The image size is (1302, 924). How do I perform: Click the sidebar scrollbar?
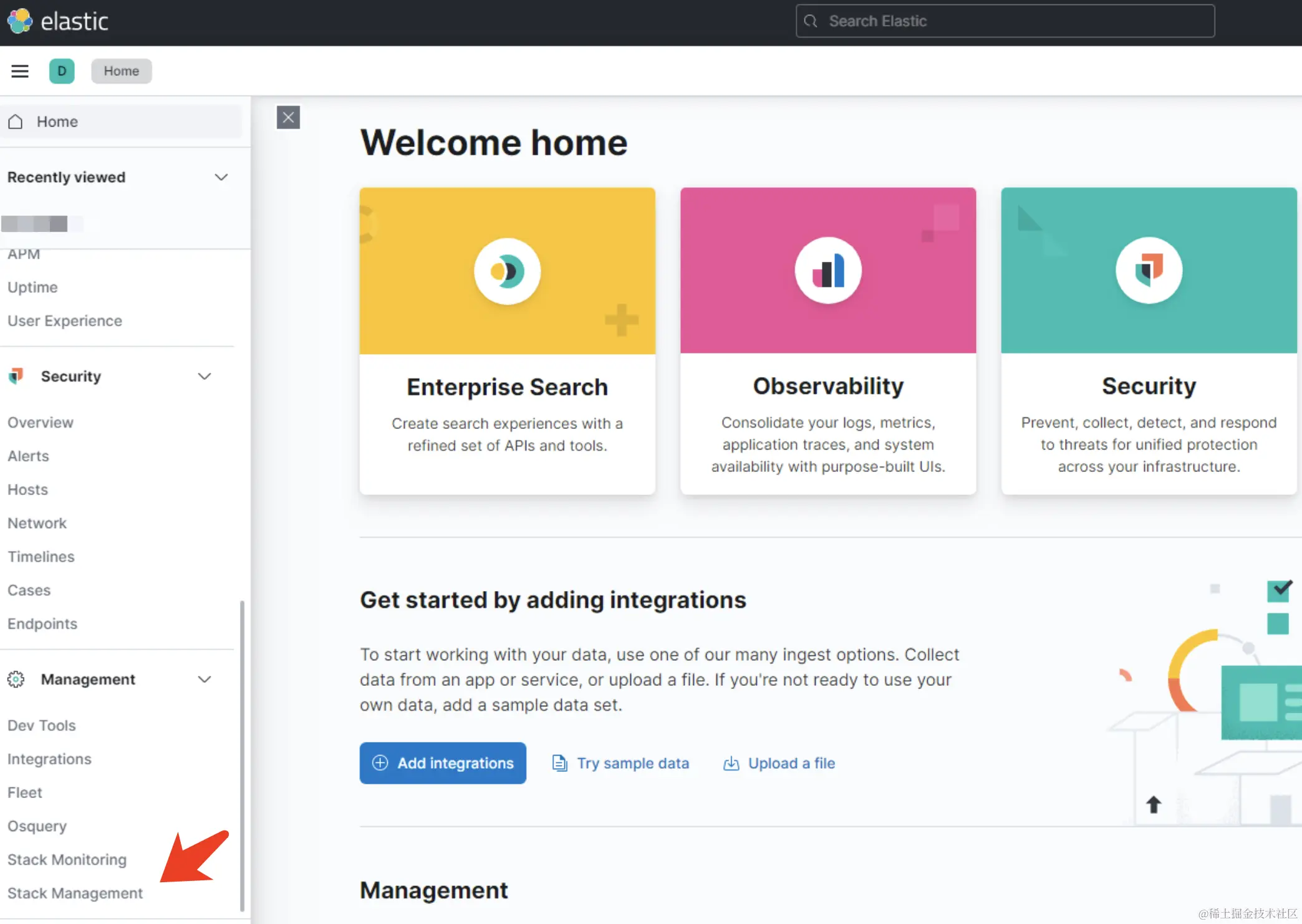click(x=242, y=756)
